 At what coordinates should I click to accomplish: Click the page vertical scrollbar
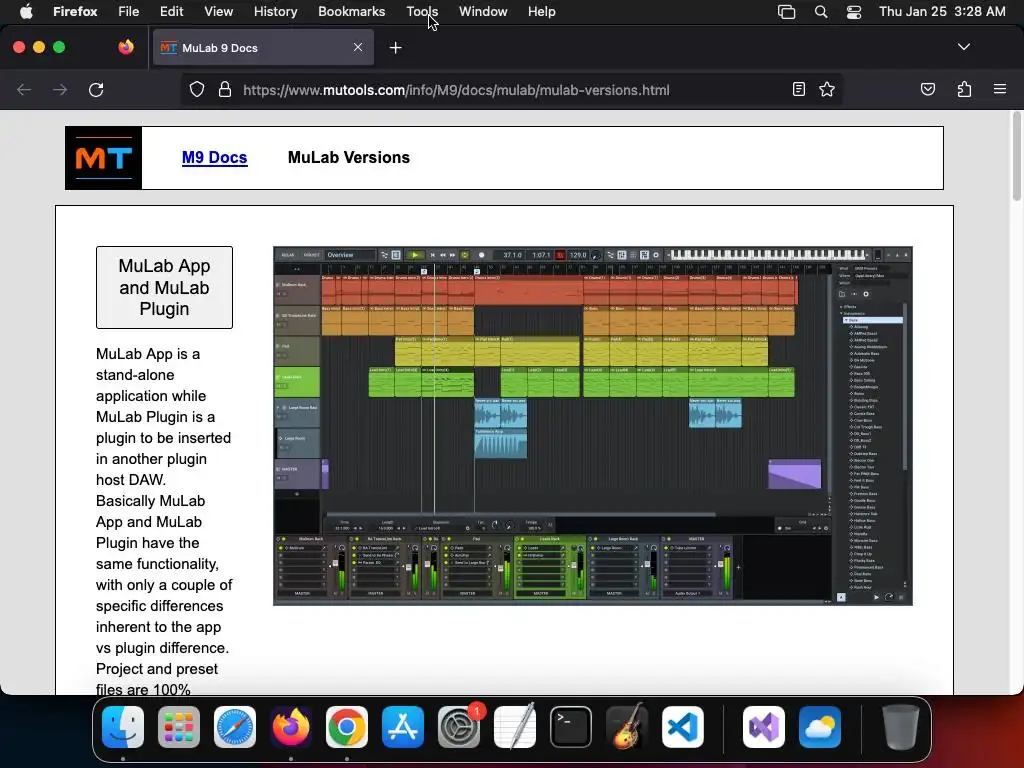(1017, 157)
